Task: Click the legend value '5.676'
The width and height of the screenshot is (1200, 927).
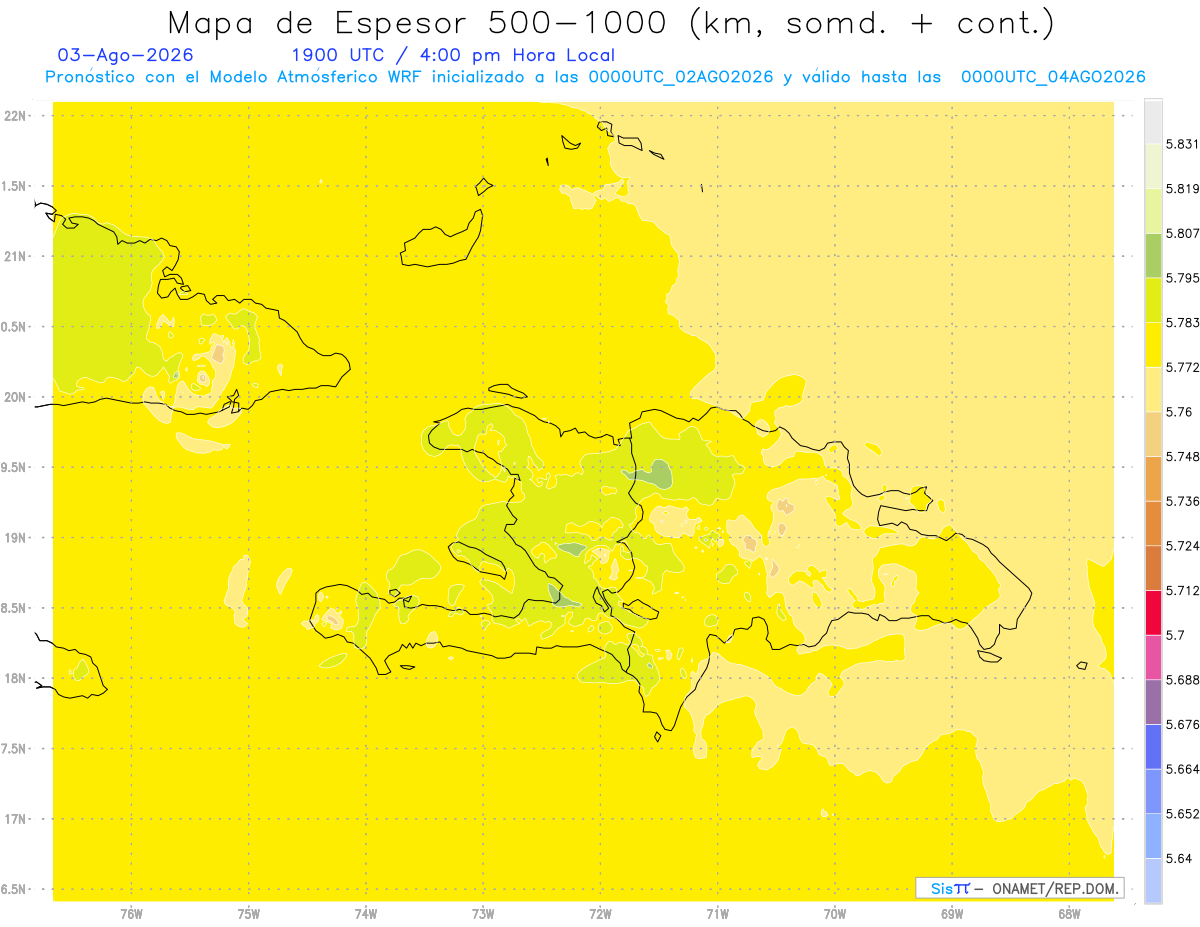Action: (x=1182, y=724)
